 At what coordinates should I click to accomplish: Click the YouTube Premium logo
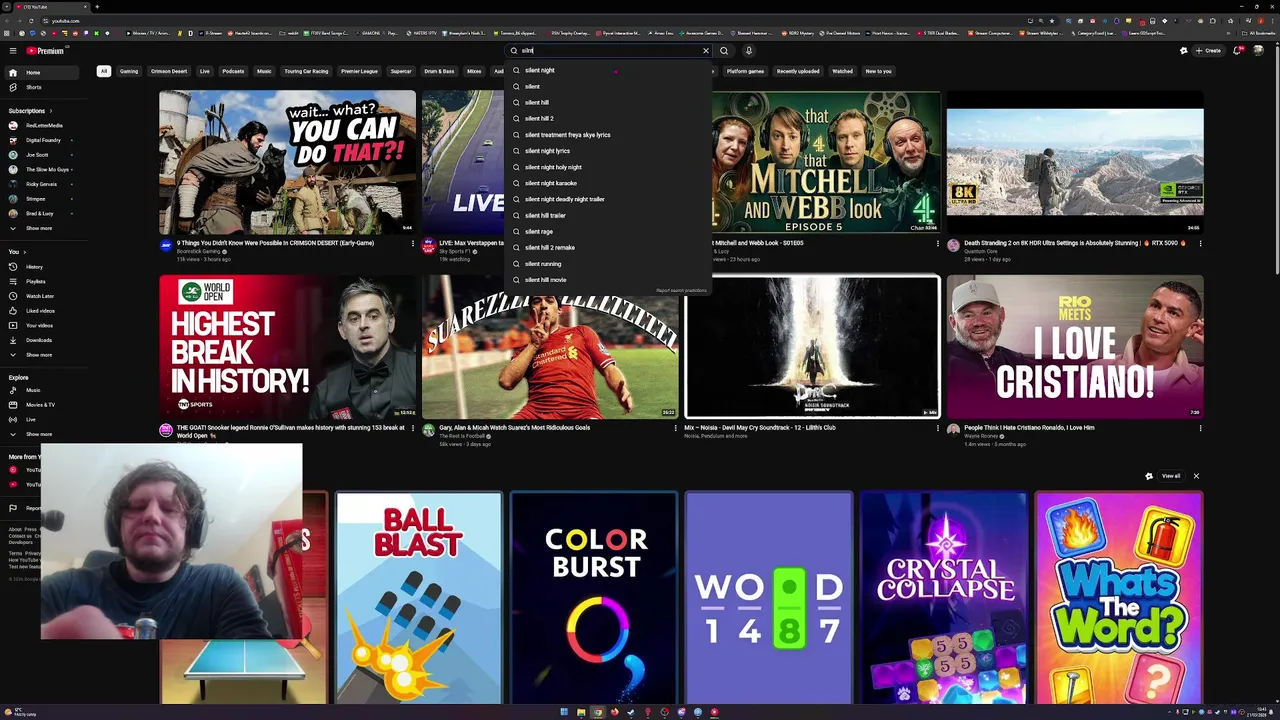[x=45, y=50]
